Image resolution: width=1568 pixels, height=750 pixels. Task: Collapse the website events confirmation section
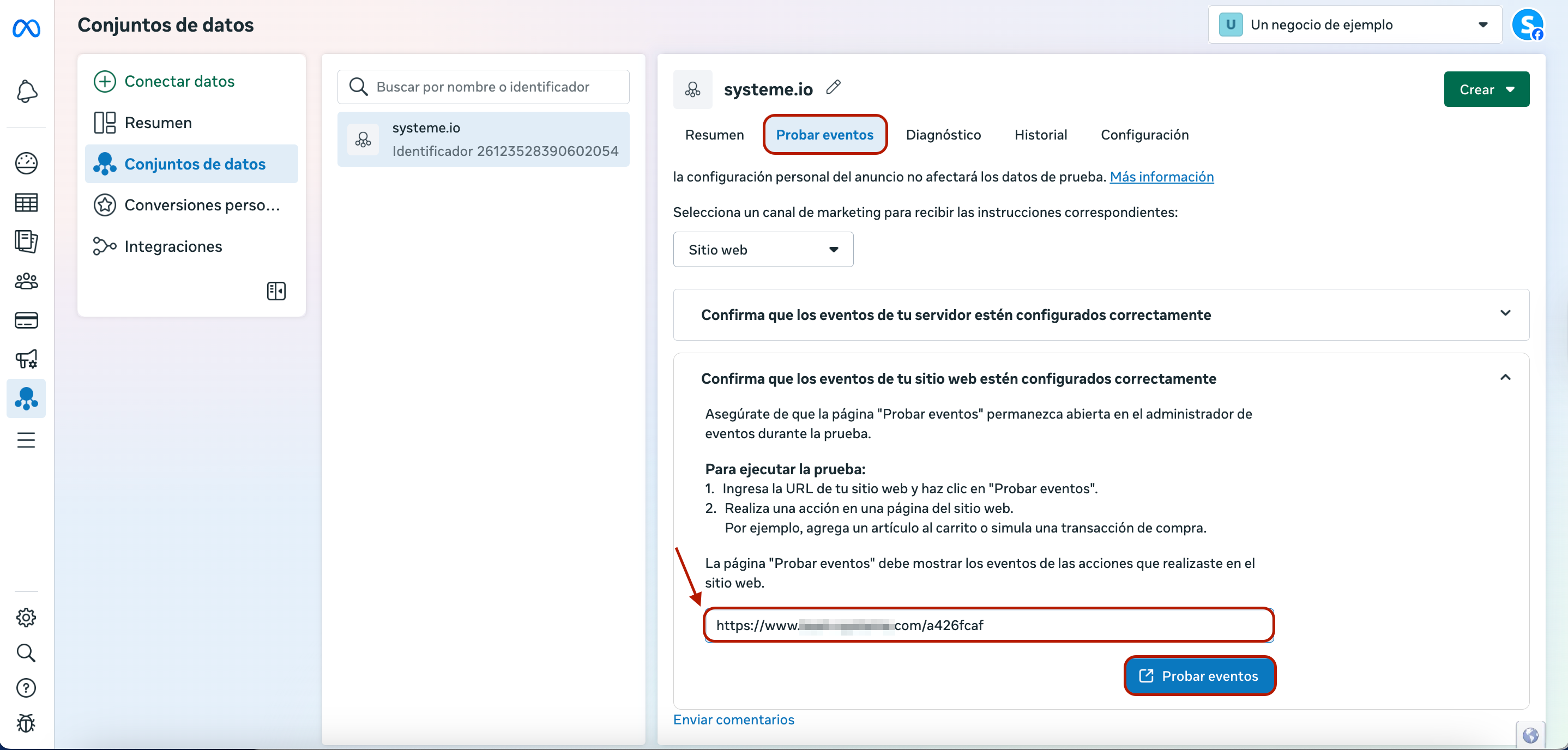(1505, 377)
